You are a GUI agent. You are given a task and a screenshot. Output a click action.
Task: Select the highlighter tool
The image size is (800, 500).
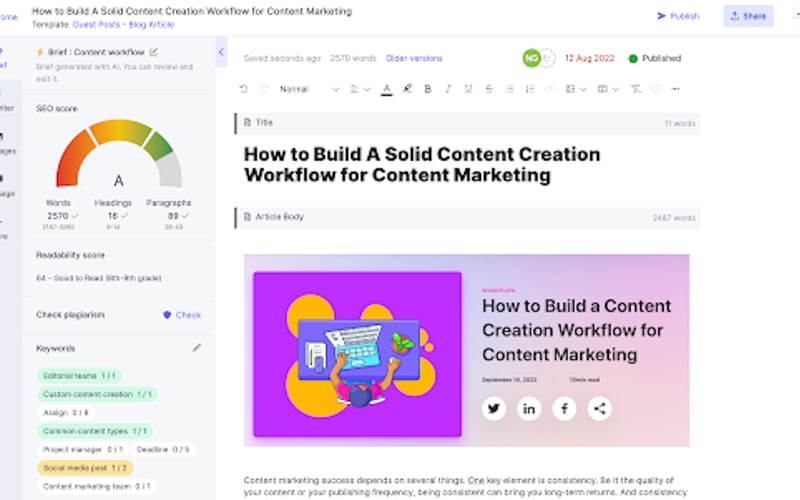pos(407,89)
